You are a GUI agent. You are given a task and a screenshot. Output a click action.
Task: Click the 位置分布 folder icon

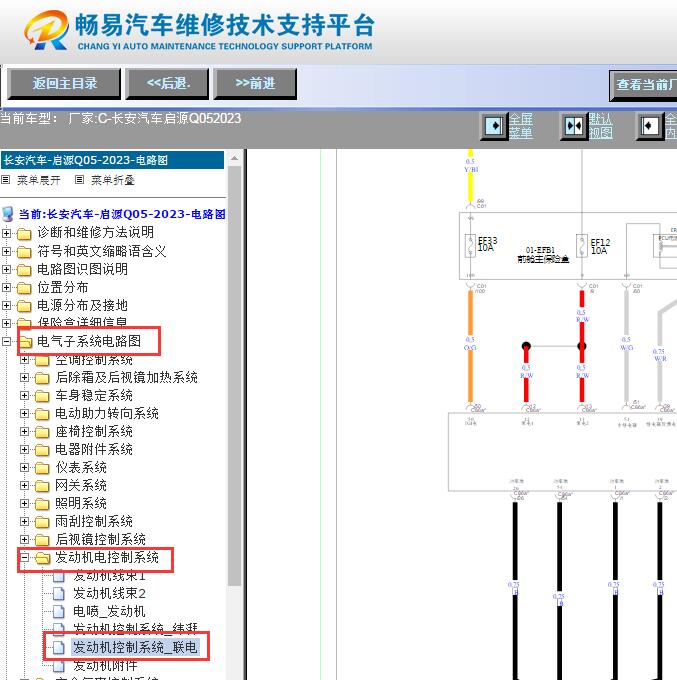click(24, 288)
